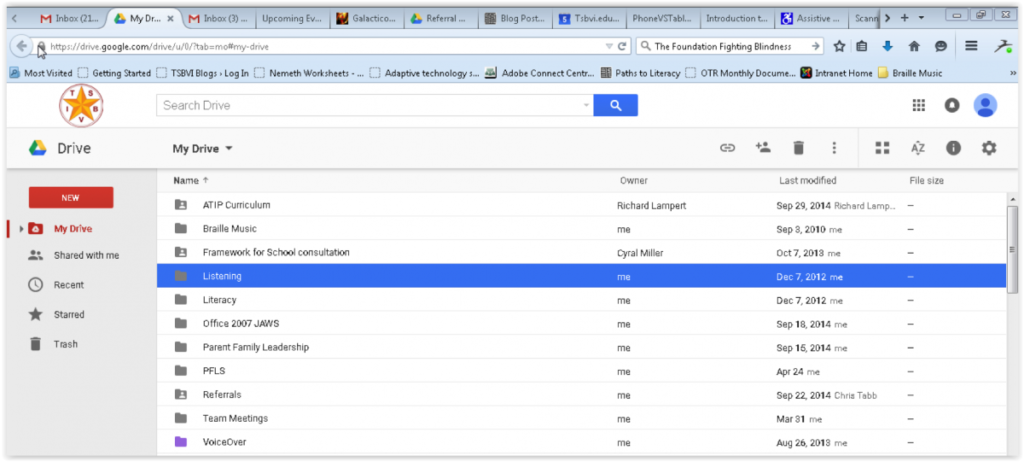Toggle the view details info panel
Image resolution: width=1024 pixels, height=462 pixels.
(x=953, y=148)
